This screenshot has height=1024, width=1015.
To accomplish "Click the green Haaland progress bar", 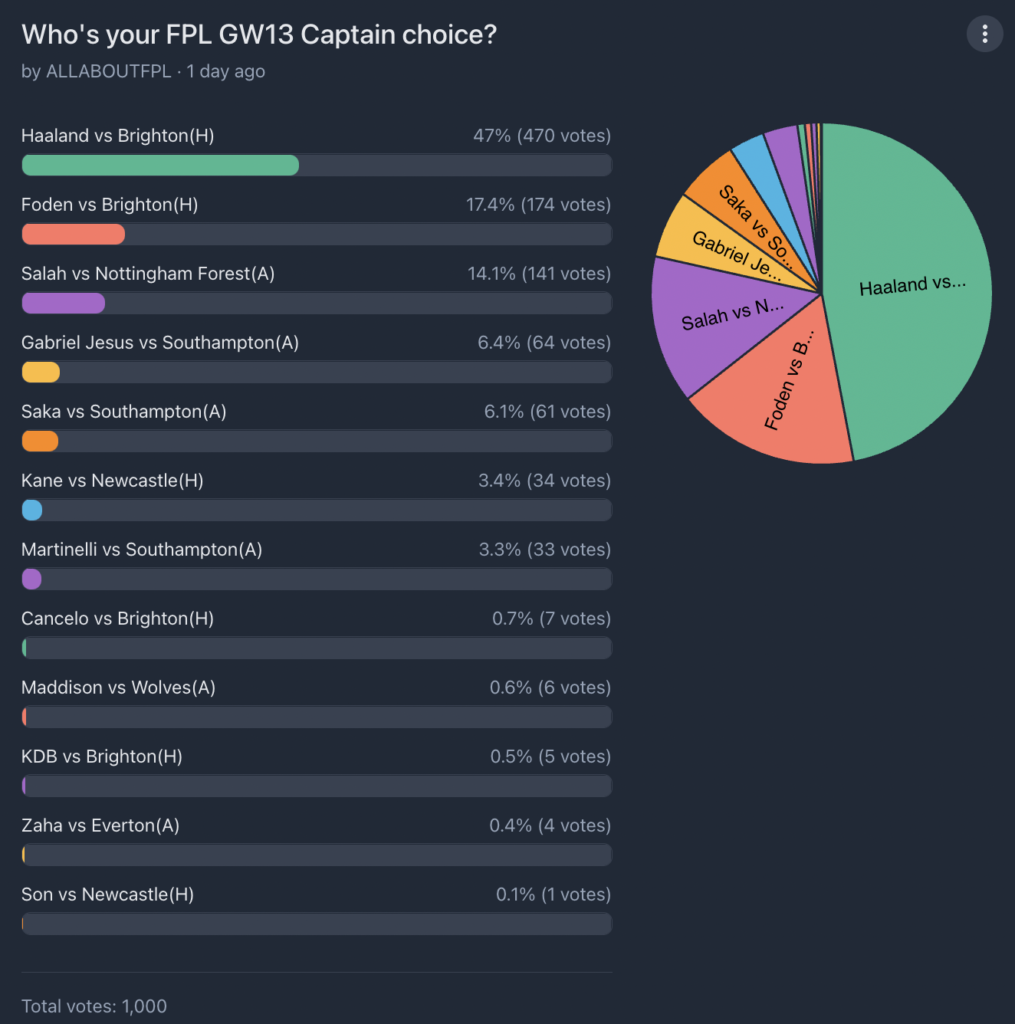I will (x=160, y=166).
